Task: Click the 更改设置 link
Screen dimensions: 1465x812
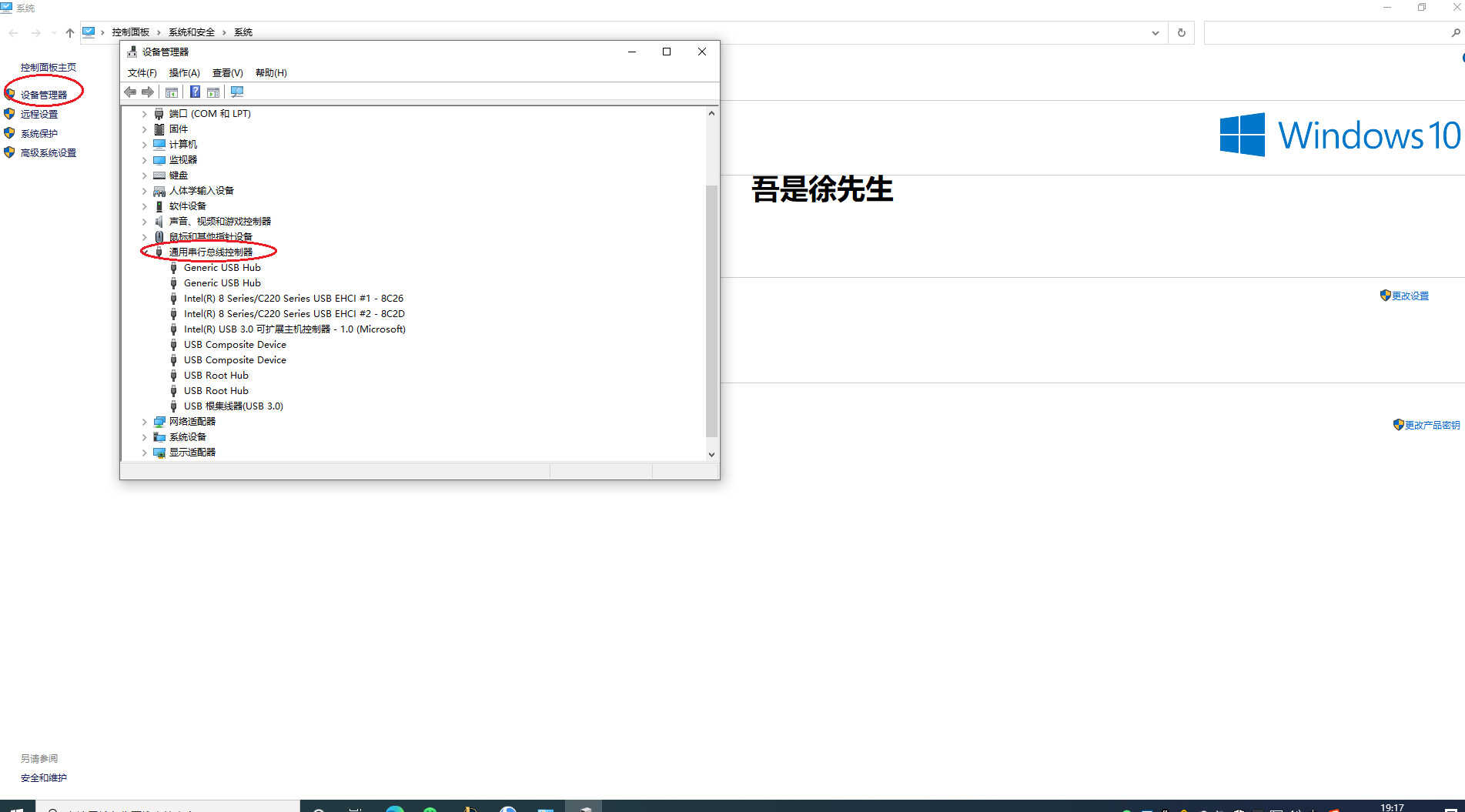Action: coord(1410,296)
